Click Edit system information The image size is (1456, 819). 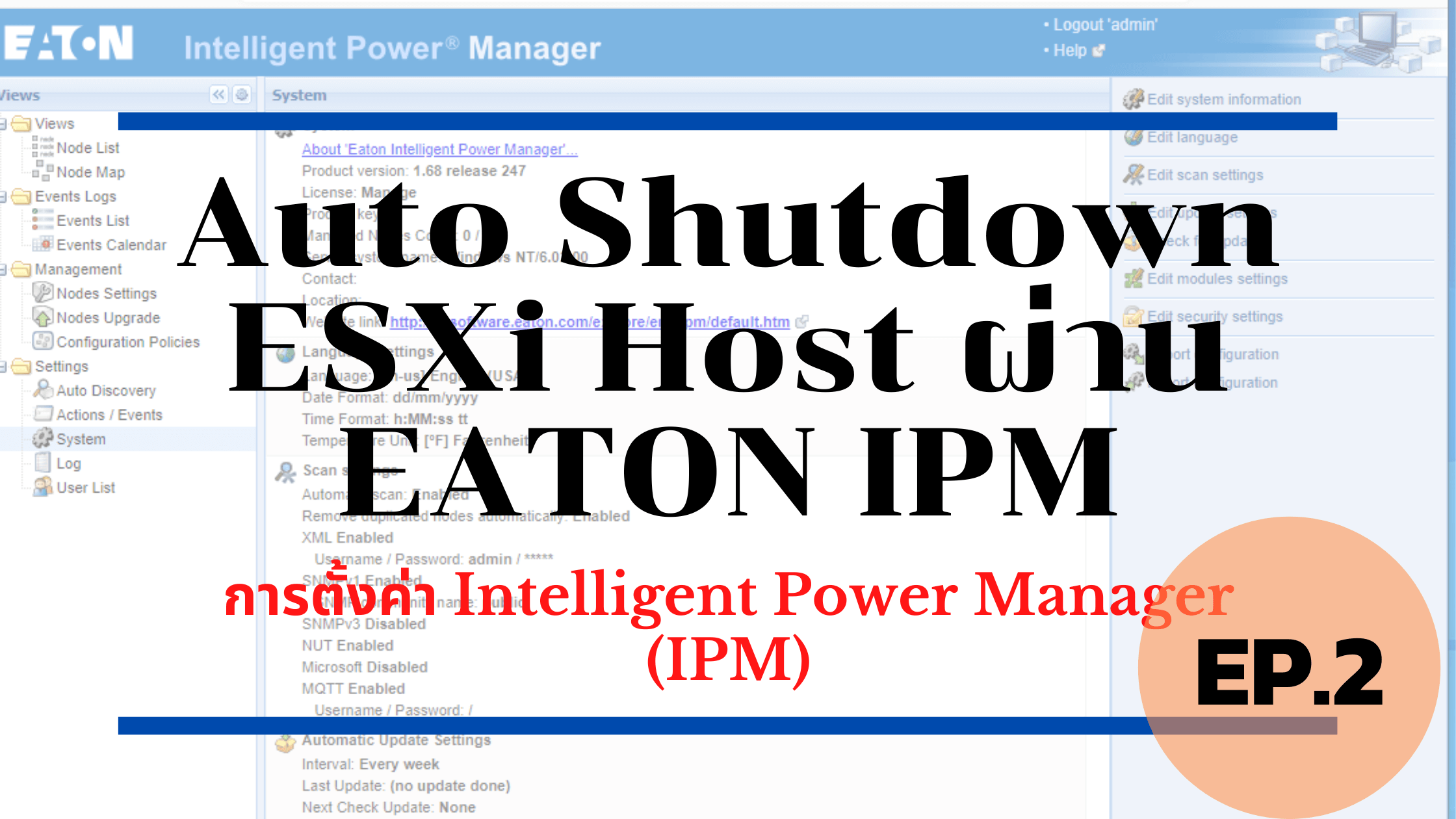coord(1224,99)
